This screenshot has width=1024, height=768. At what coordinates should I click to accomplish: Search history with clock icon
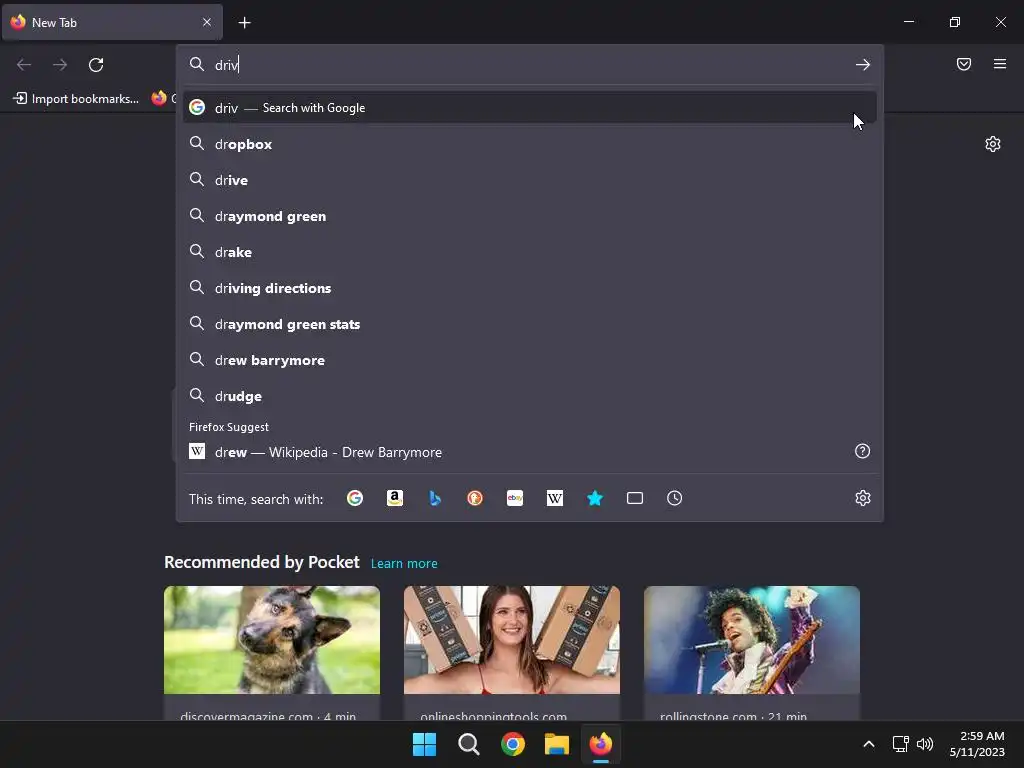click(675, 498)
